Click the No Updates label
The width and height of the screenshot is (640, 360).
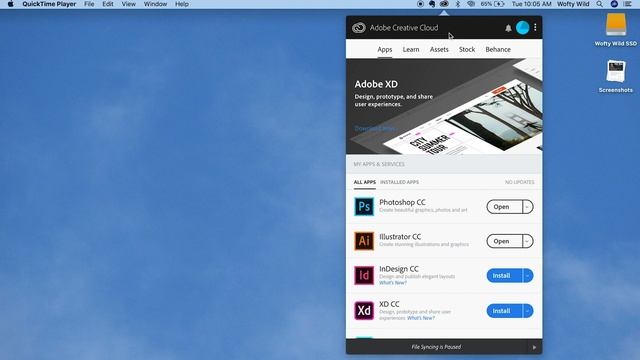pyautogui.click(x=520, y=182)
